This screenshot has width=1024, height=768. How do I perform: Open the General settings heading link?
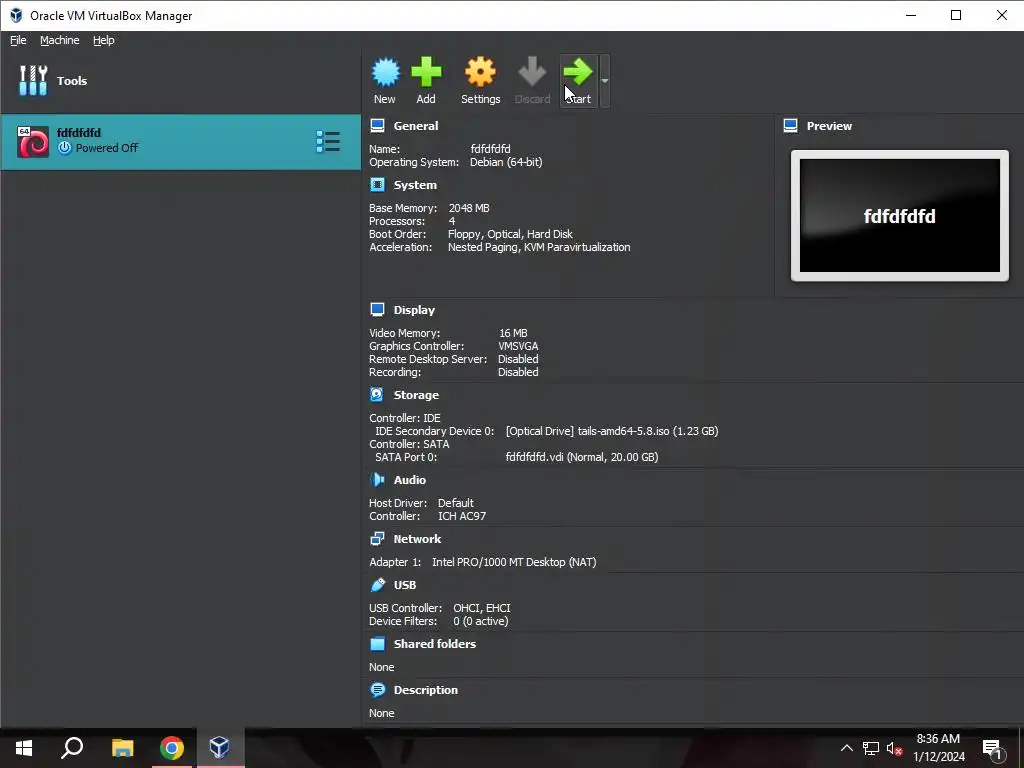coord(416,126)
